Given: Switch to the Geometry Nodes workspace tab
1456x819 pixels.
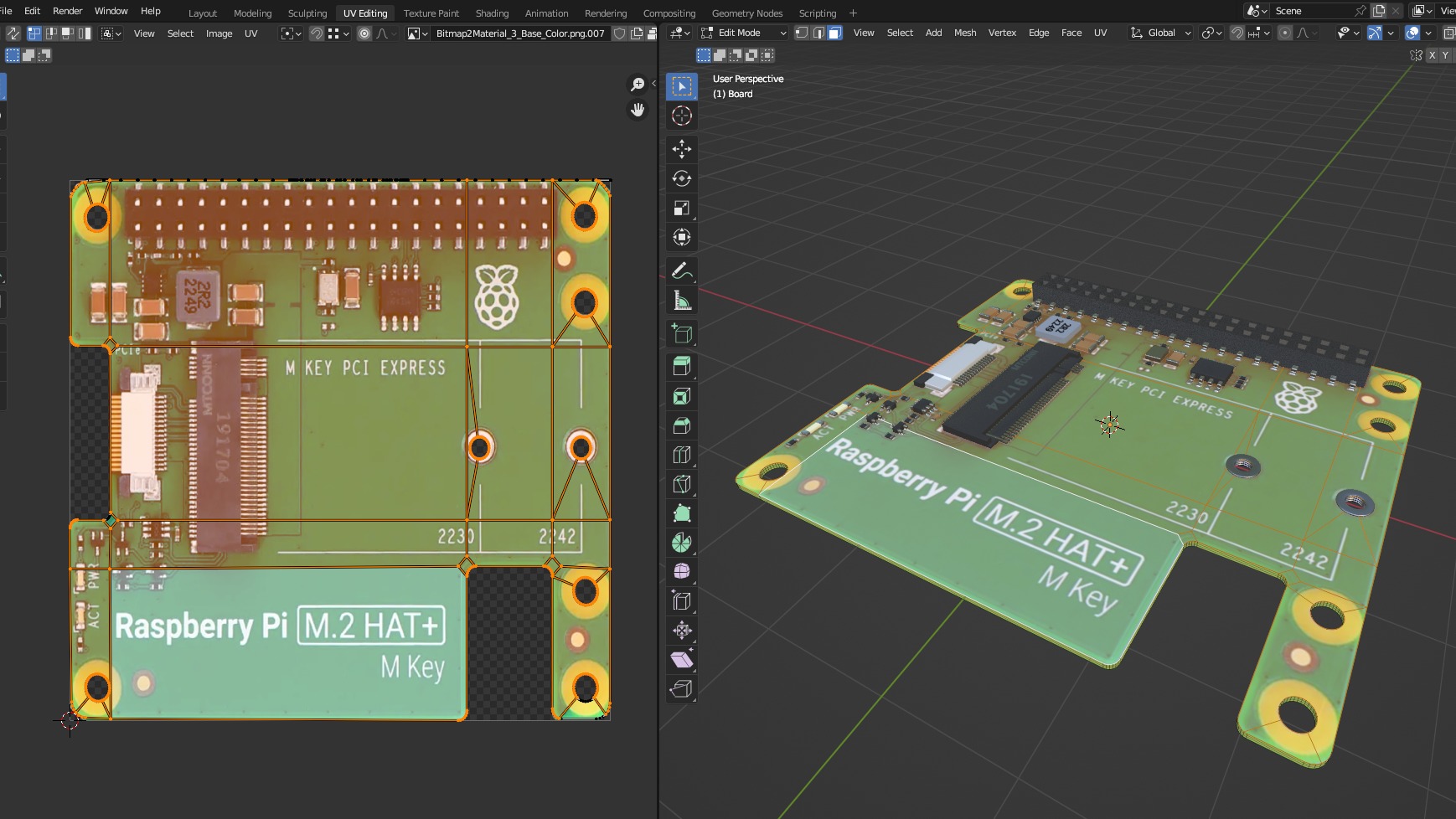Looking at the screenshot, I should [747, 13].
